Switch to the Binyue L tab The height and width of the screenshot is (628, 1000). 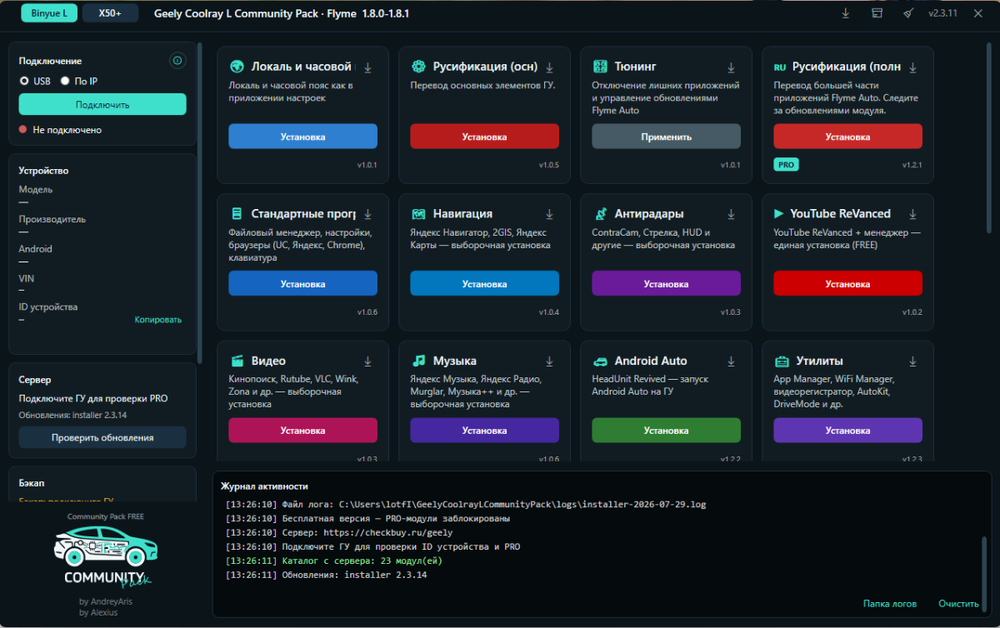[49, 13]
